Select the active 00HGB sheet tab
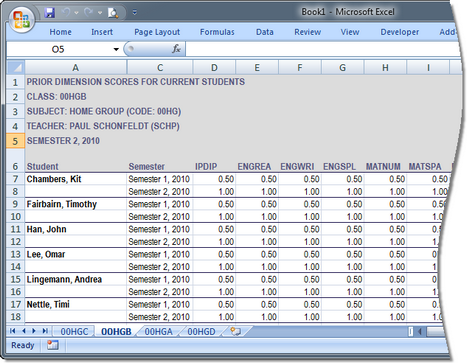 pyautogui.click(x=116, y=332)
